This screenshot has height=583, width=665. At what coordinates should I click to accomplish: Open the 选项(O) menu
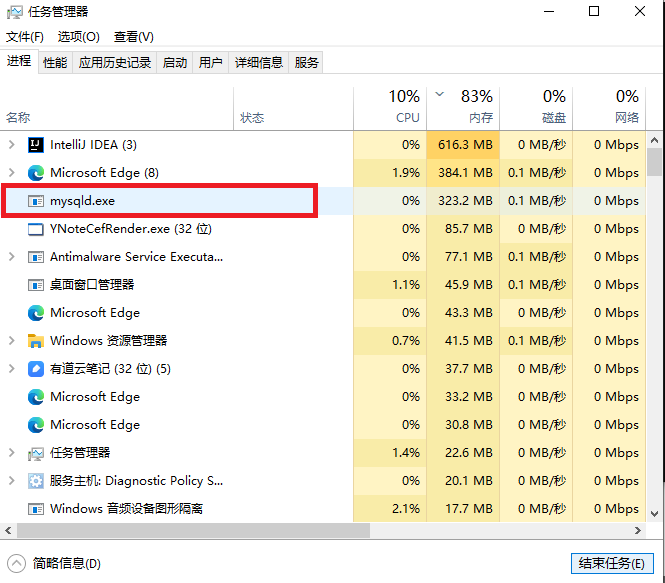(x=78, y=37)
